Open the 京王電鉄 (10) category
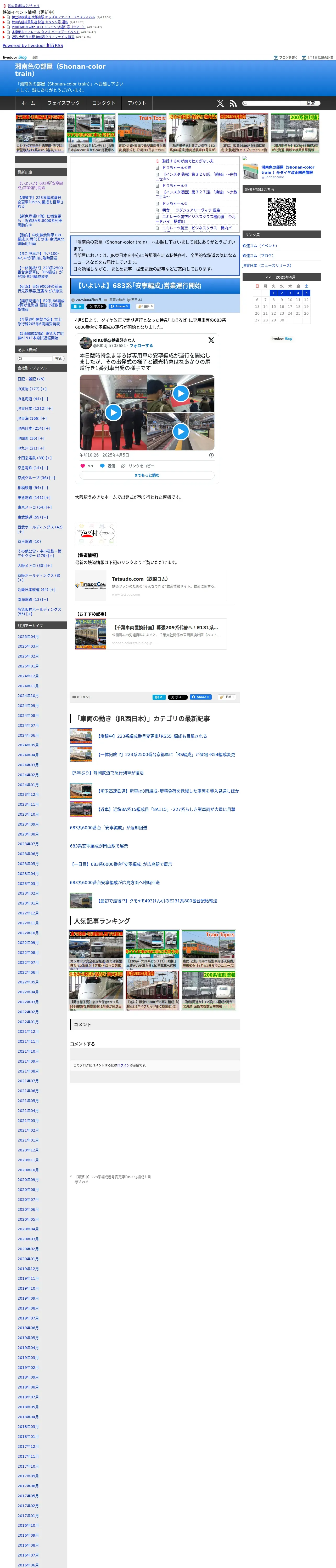336x1568 pixels. tap(29, 541)
